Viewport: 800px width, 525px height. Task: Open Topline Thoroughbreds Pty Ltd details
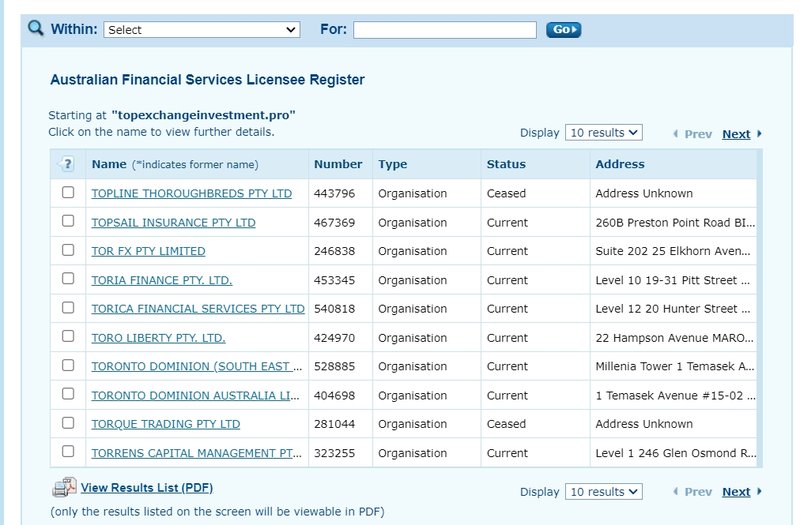coord(192,193)
